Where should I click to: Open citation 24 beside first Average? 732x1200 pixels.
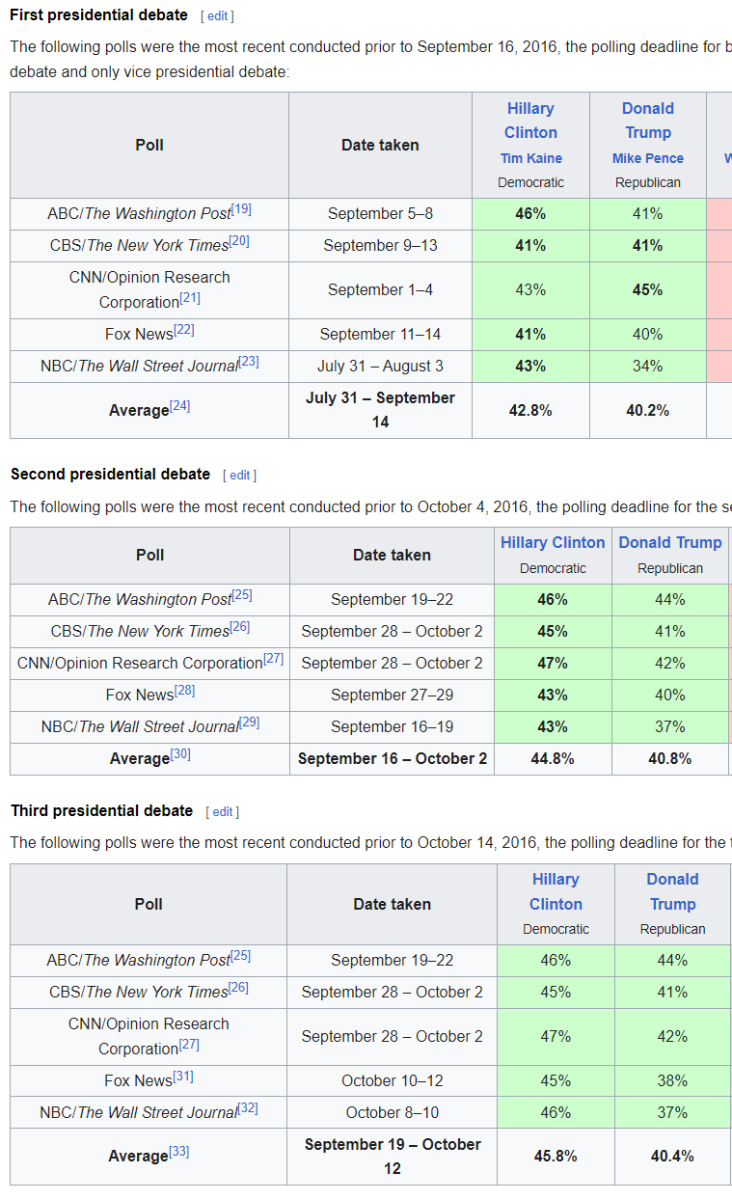coord(179,406)
